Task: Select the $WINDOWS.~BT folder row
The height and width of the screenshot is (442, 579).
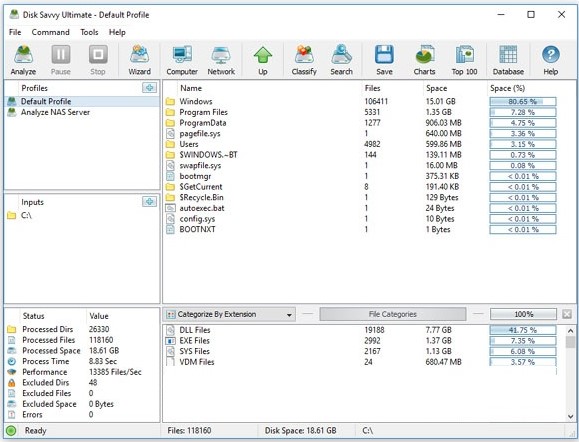Action: tap(362, 155)
